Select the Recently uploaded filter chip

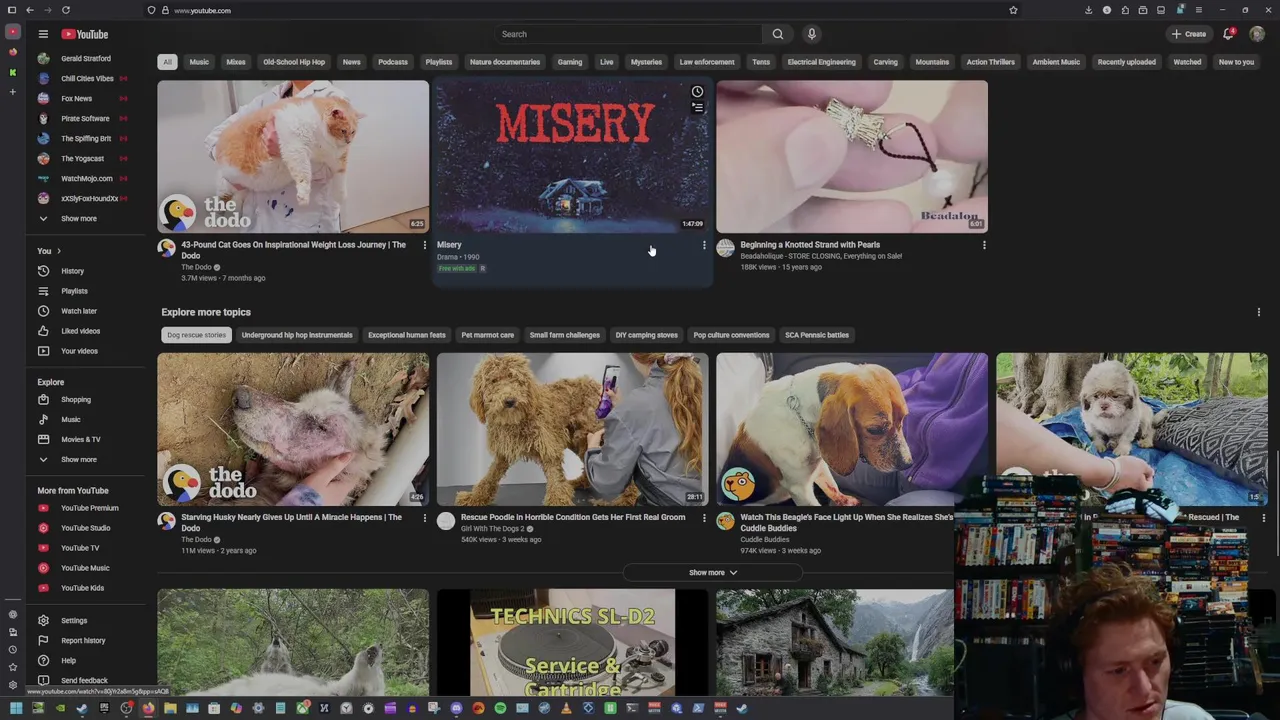pyautogui.click(x=1126, y=62)
